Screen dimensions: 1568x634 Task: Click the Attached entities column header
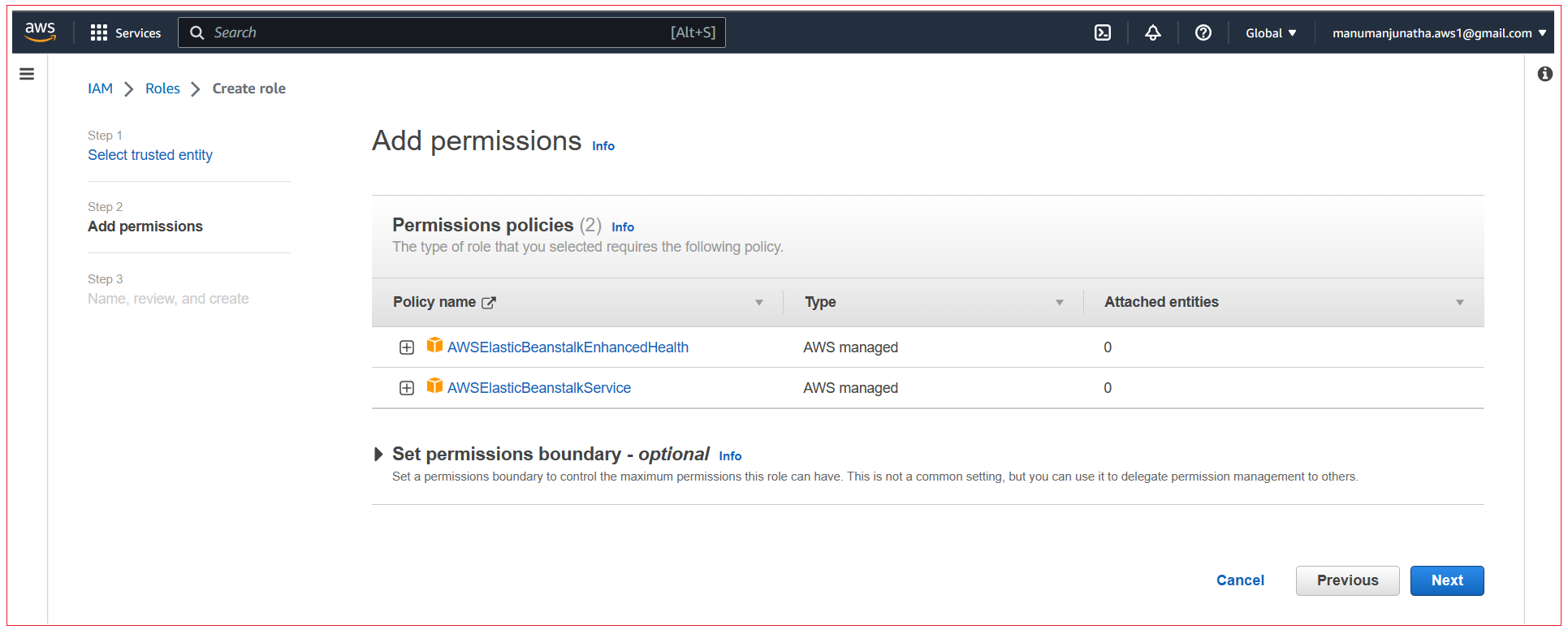click(x=1161, y=302)
